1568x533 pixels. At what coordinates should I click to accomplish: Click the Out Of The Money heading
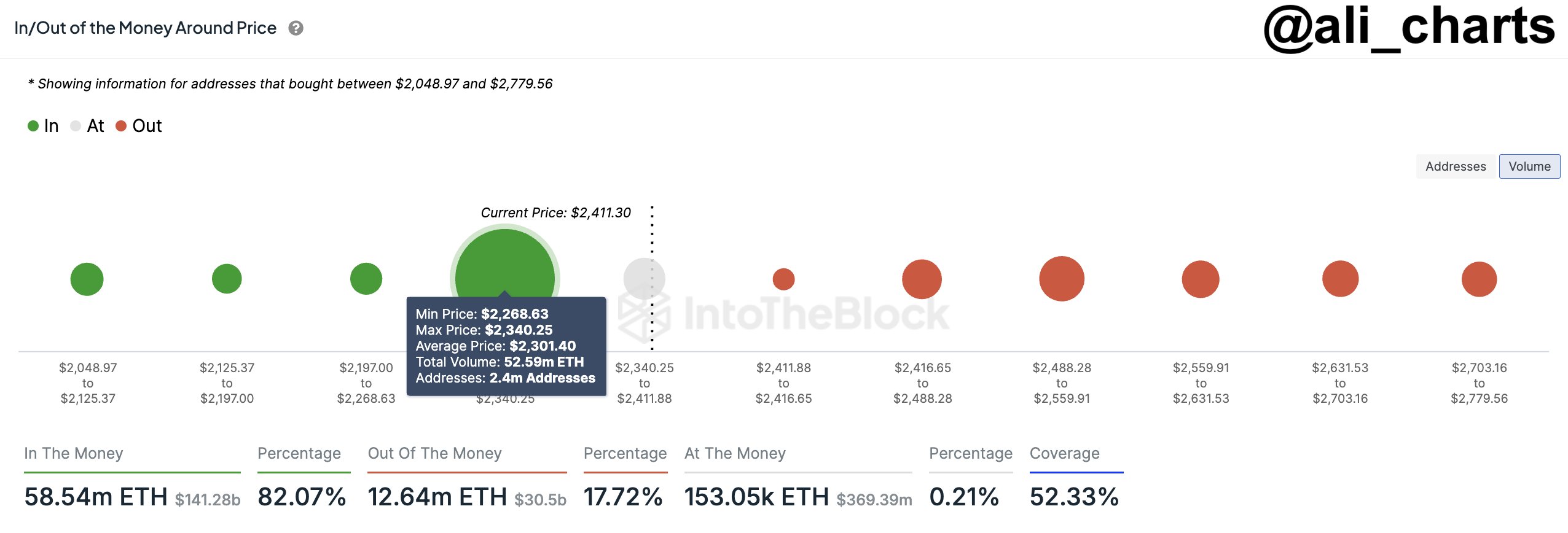coord(434,453)
